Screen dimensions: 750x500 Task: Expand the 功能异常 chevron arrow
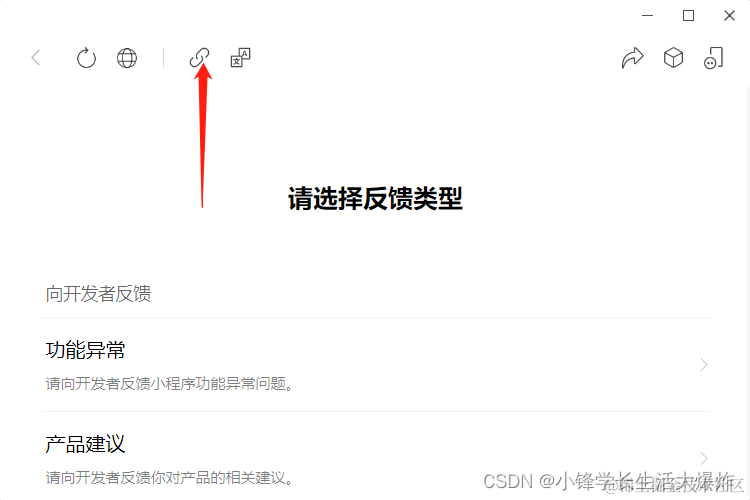(704, 365)
